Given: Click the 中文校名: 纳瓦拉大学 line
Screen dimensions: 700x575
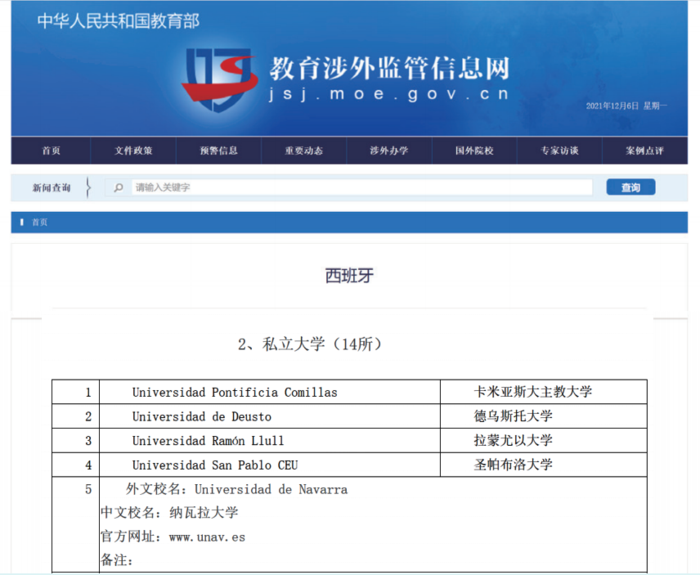Looking at the screenshot, I should click(x=170, y=512).
